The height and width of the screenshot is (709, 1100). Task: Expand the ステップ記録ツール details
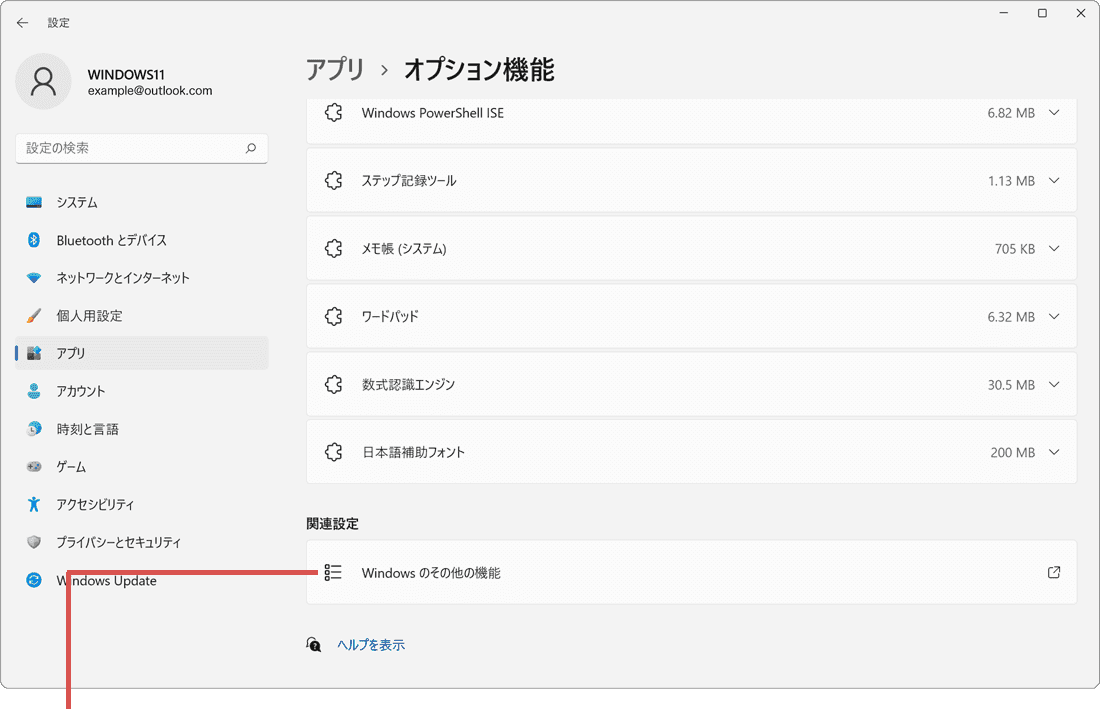pos(1053,180)
